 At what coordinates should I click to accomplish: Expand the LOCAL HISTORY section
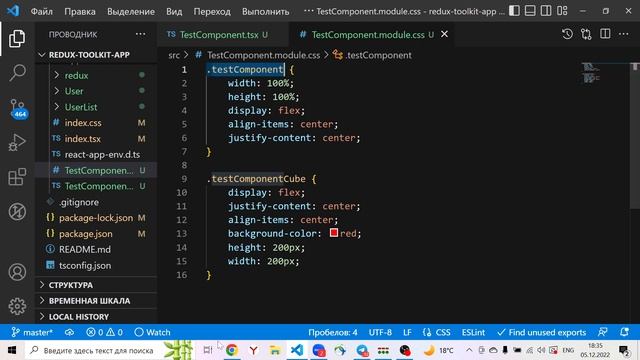pos(96,317)
